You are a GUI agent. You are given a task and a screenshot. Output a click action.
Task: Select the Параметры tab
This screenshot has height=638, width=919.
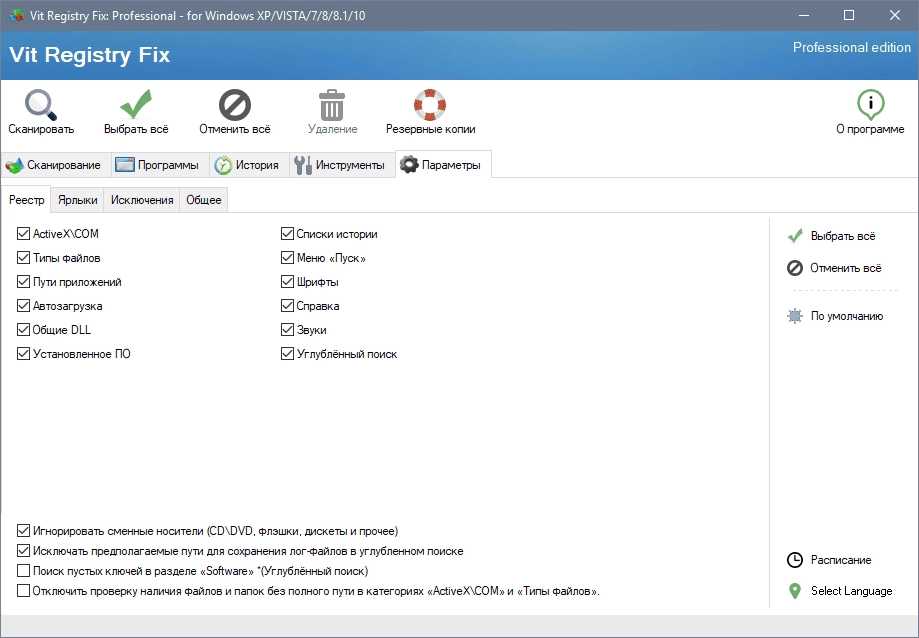(x=444, y=164)
